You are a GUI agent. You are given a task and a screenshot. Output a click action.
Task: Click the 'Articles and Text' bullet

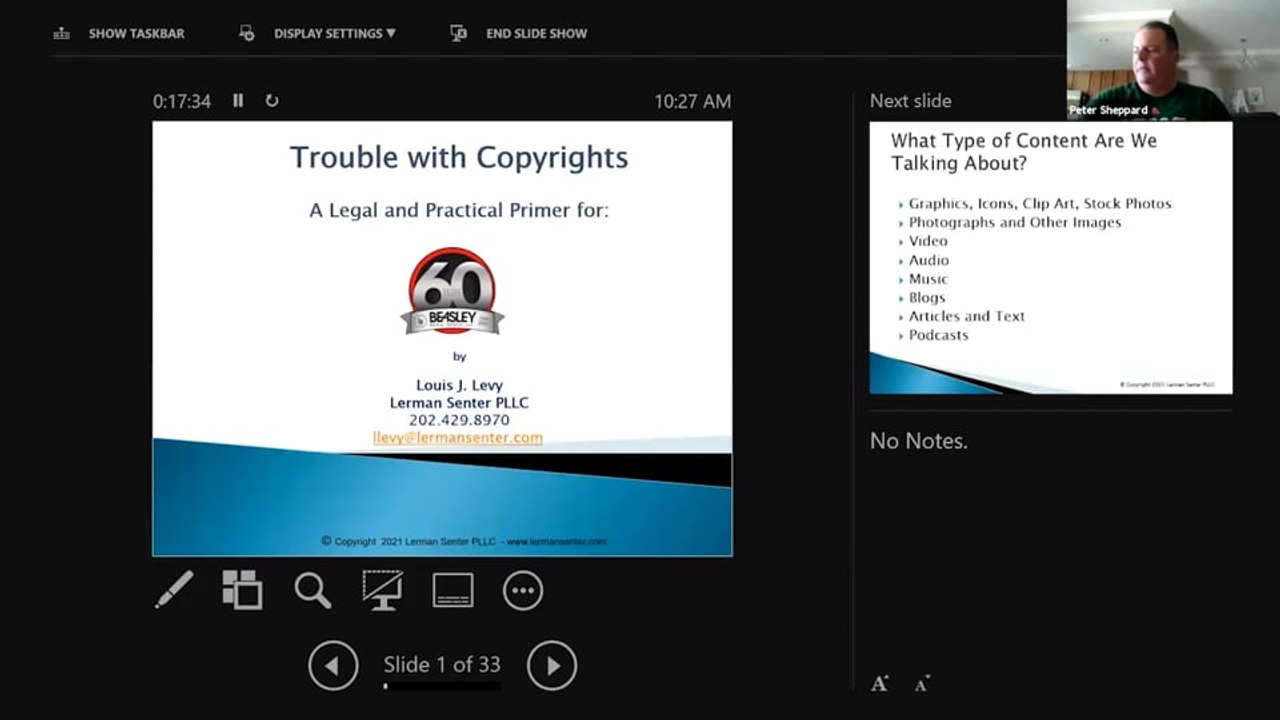tap(967, 316)
